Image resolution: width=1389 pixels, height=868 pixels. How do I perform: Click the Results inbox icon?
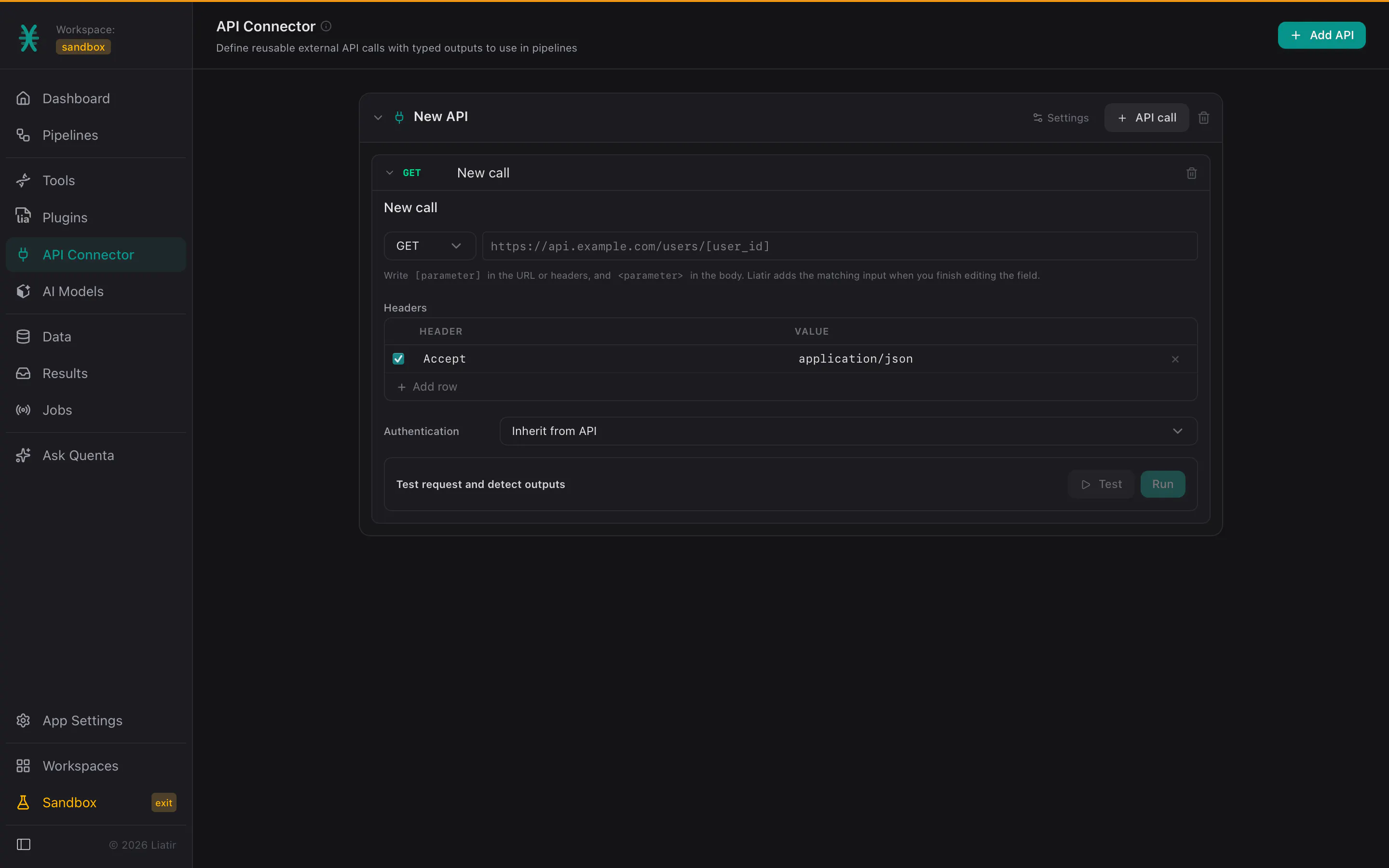[x=23, y=373]
